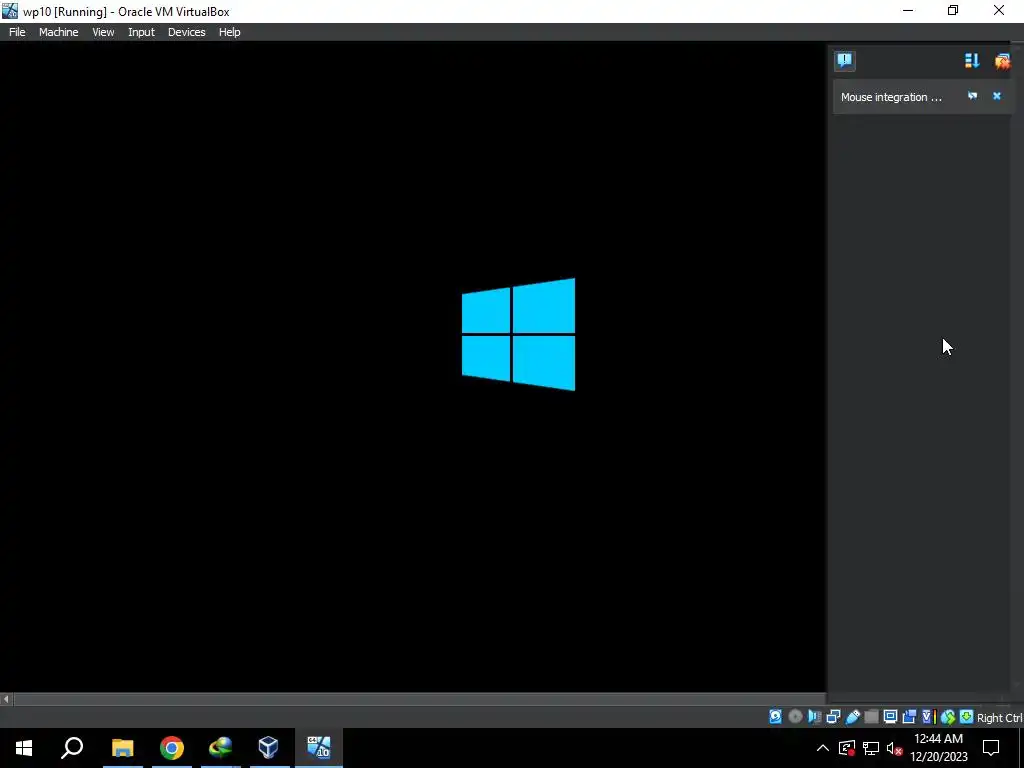Open the Machine menu

[x=58, y=32]
